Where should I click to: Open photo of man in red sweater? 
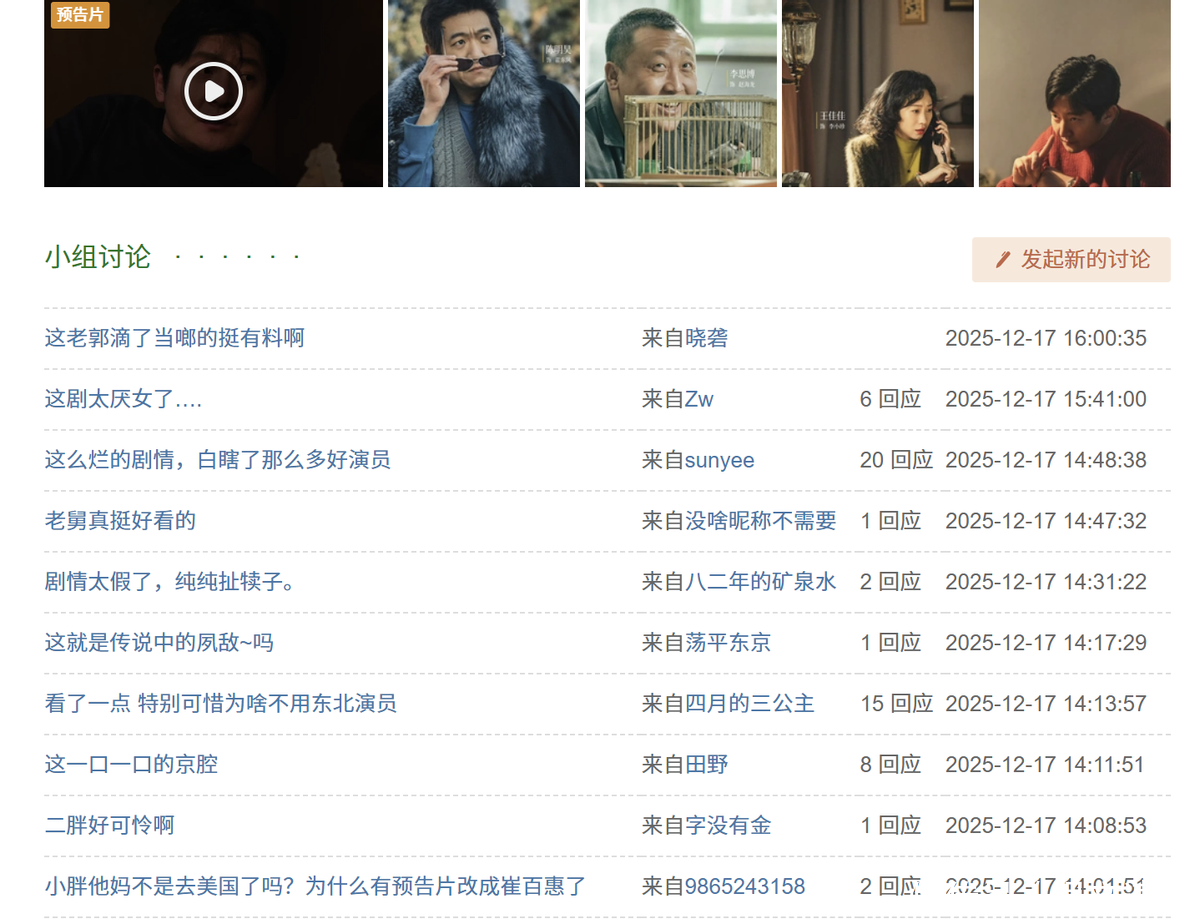1074,92
